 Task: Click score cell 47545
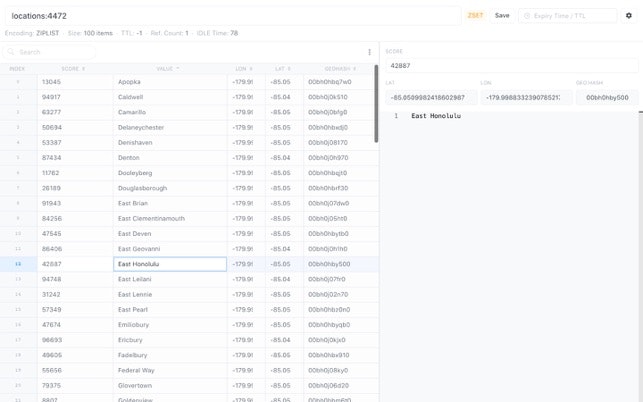pyautogui.click(x=75, y=233)
